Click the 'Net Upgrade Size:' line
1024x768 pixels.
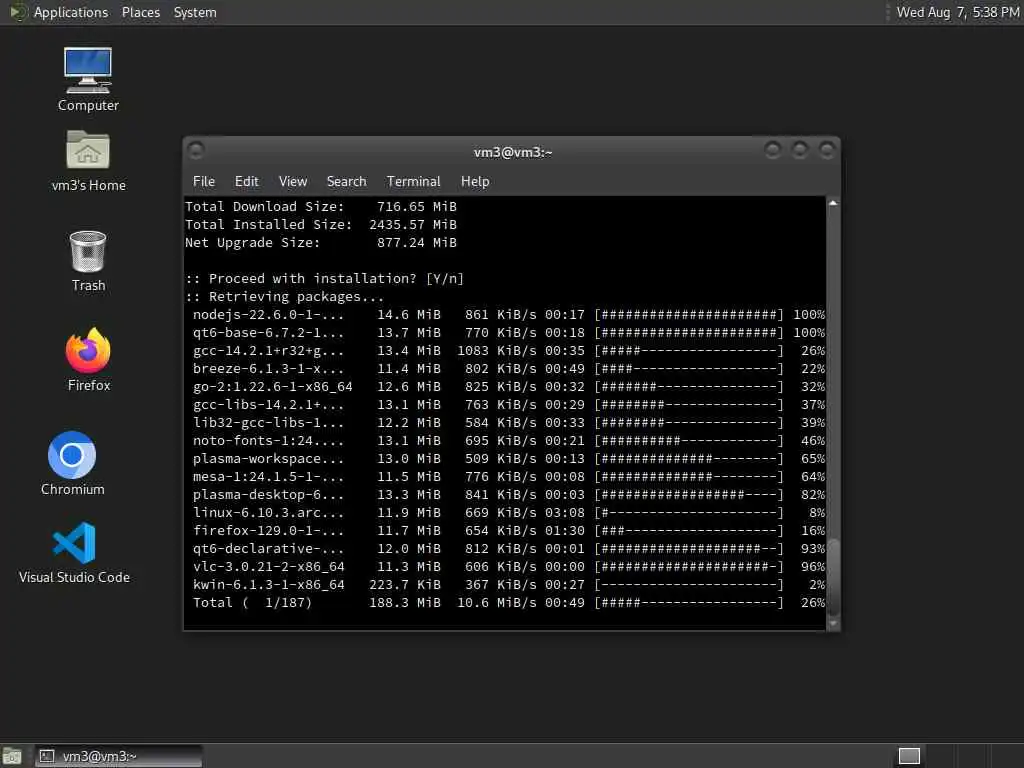click(x=321, y=243)
